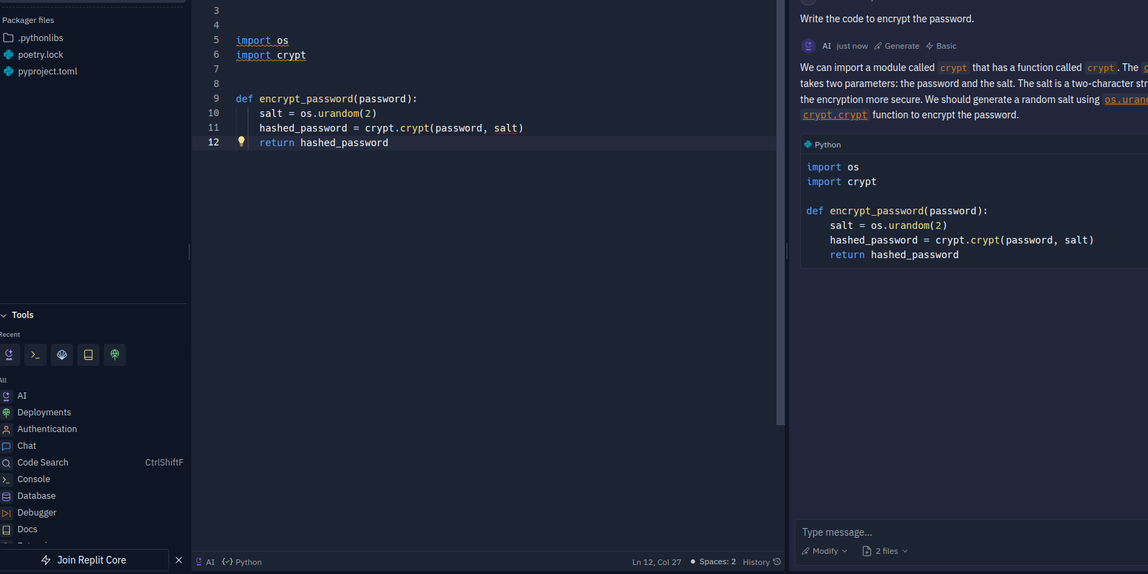Click the editor vertical scrollbar
This screenshot has width=1148, height=574.
pyautogui.click(x=780, y=212)
